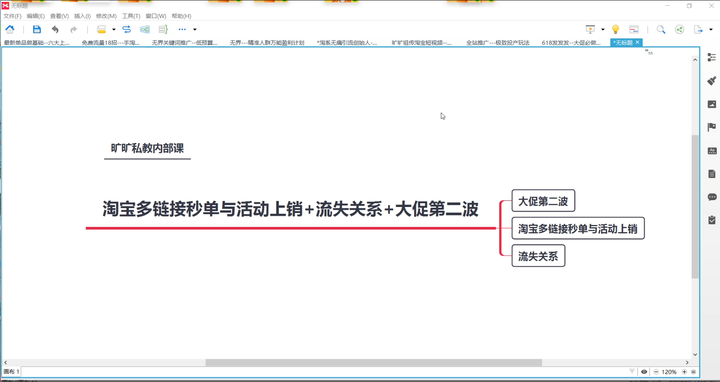
Task: Zoom out with the minus button
Action: click(656, 371)
